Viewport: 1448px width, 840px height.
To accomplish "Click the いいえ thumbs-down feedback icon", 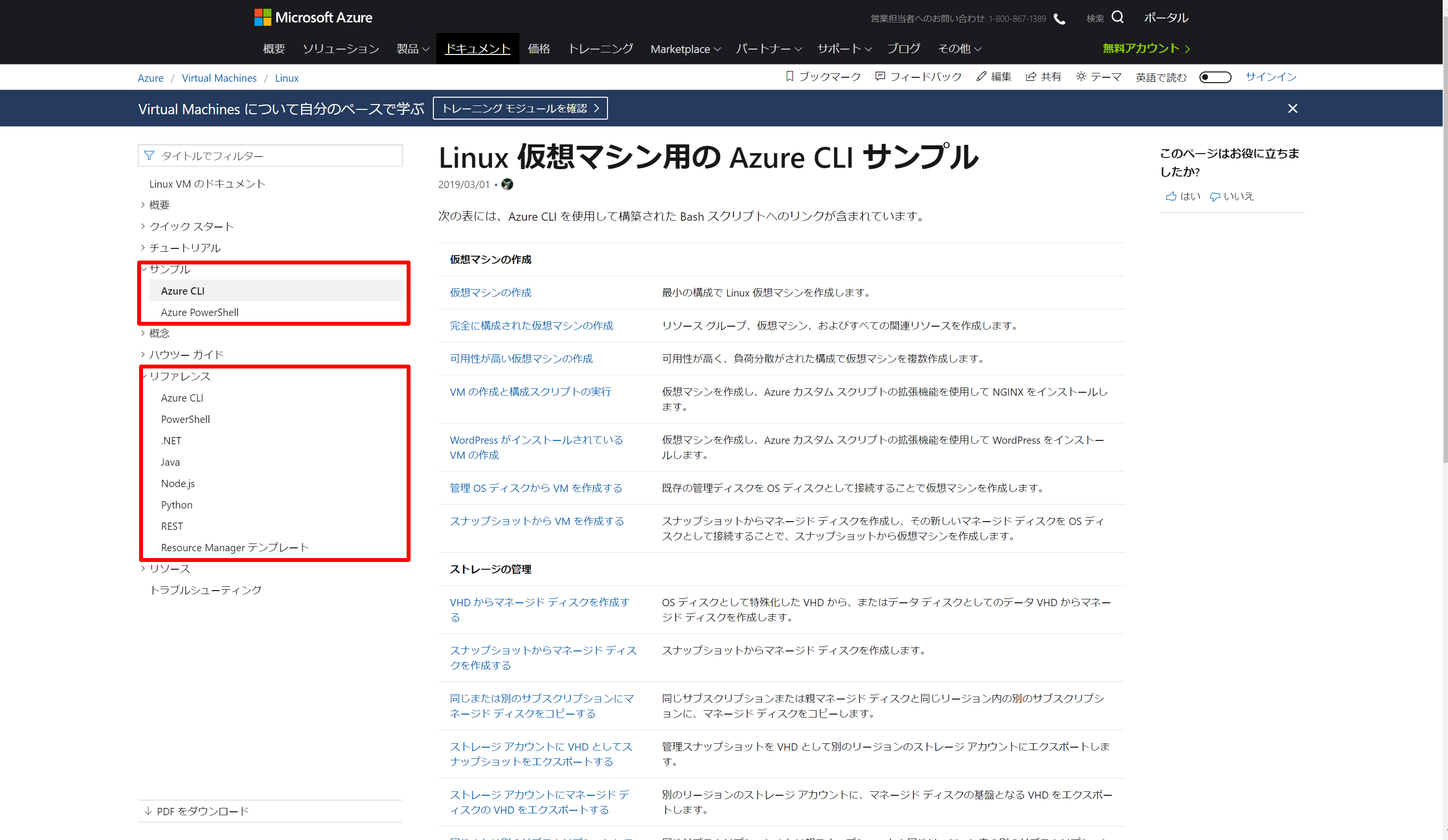I will point(1215,196).
